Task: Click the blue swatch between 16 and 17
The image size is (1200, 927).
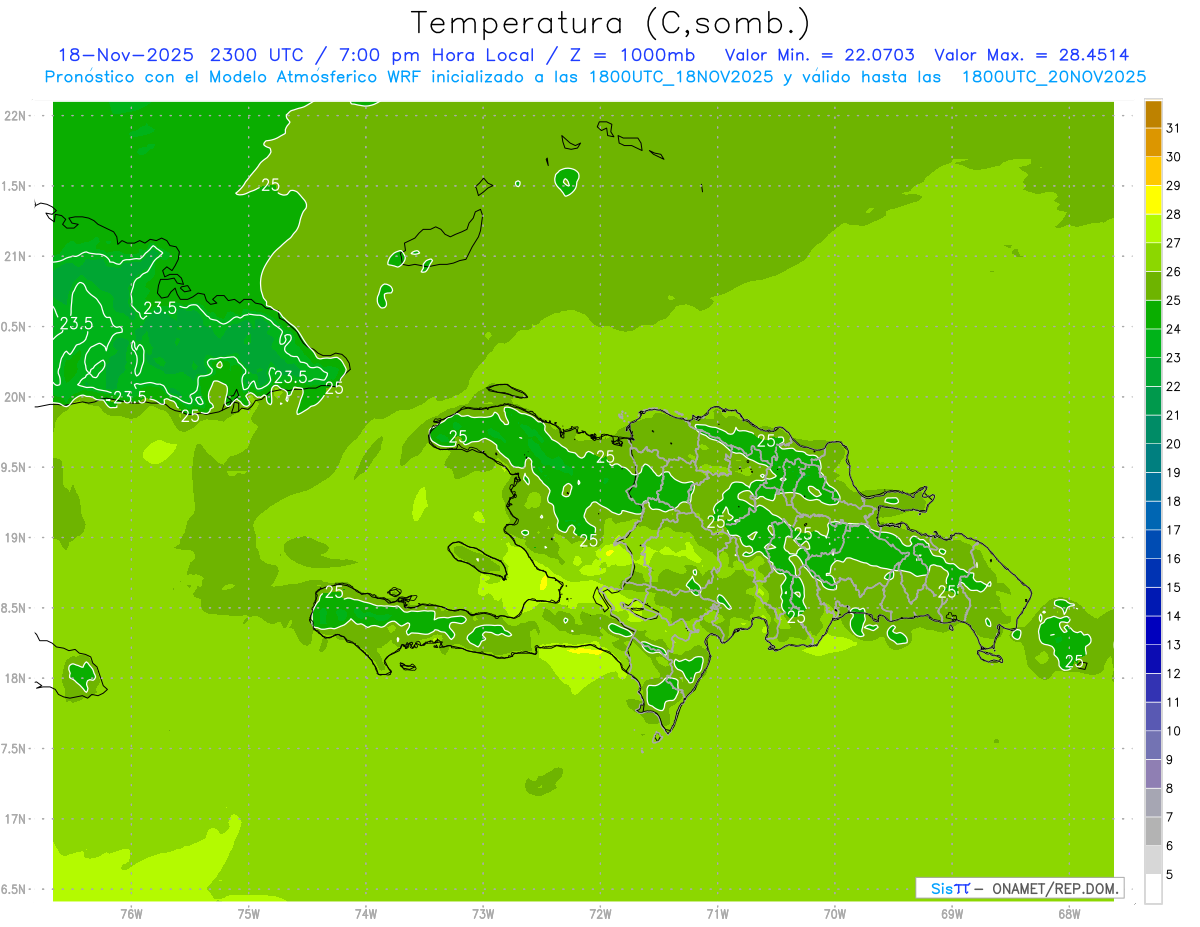Action: click(x=1153, y=544)
